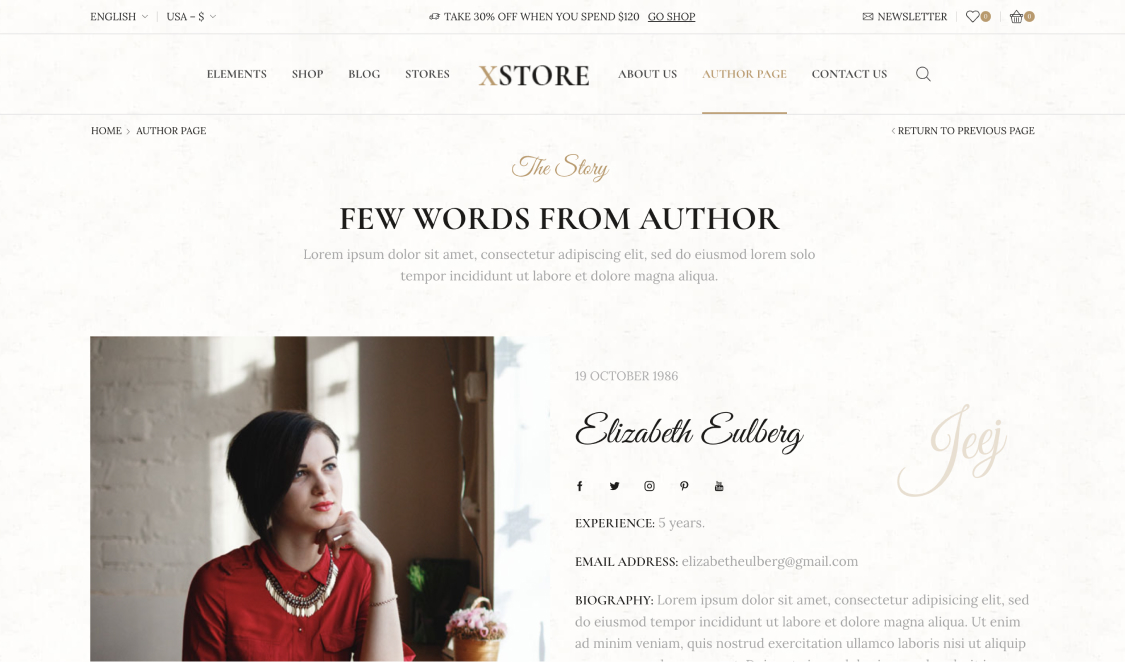
Task: Expand the English language dropdown
Action: coord(119,16)
